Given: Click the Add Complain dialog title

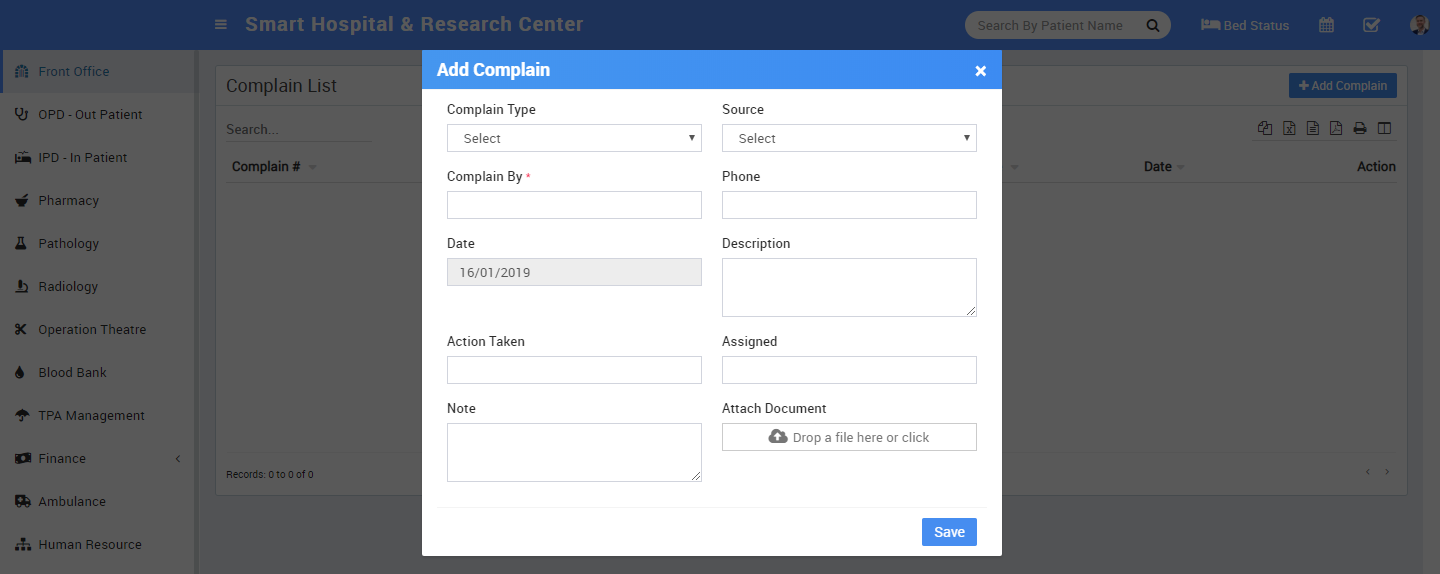Looking at the screenshot, I should point(493,70).
